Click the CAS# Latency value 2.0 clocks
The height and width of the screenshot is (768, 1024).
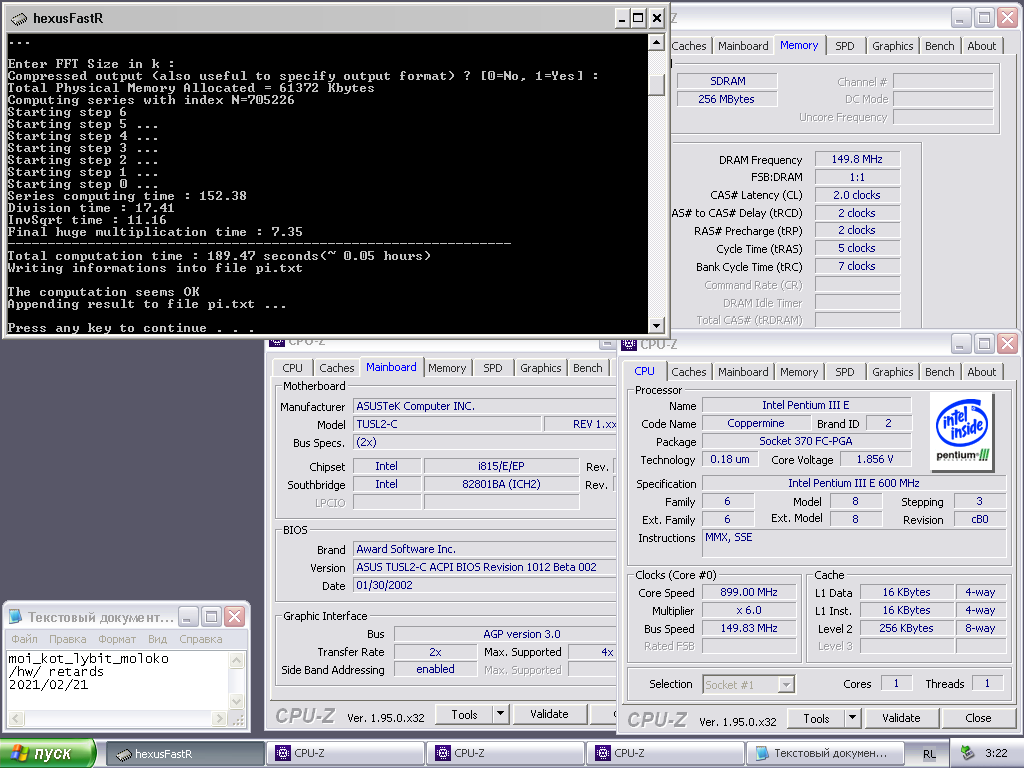[x=857, y=195]
